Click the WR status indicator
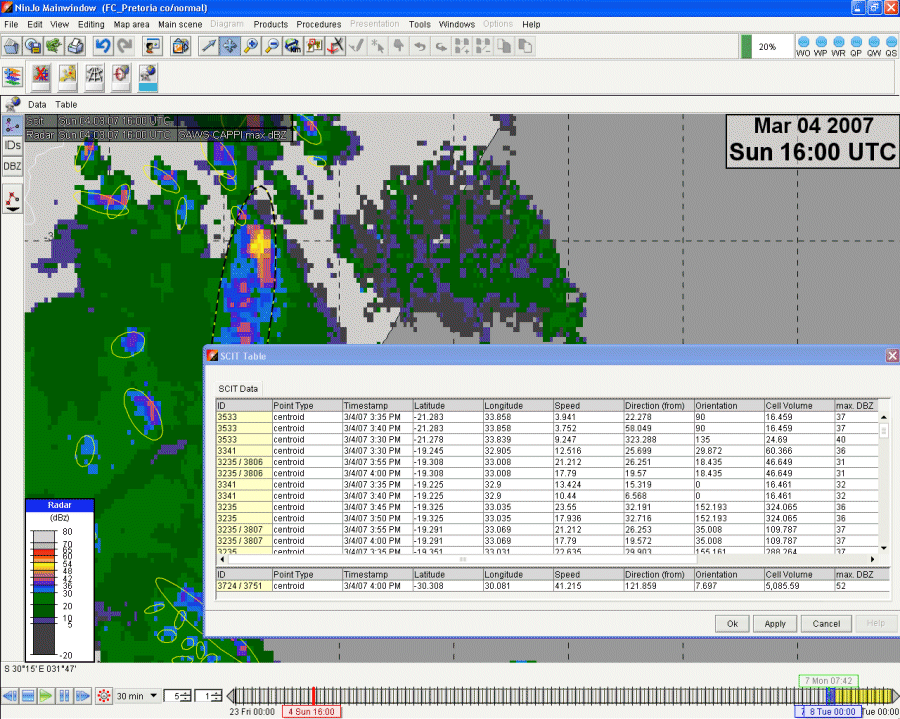The image size is (900, 719). 839,46
